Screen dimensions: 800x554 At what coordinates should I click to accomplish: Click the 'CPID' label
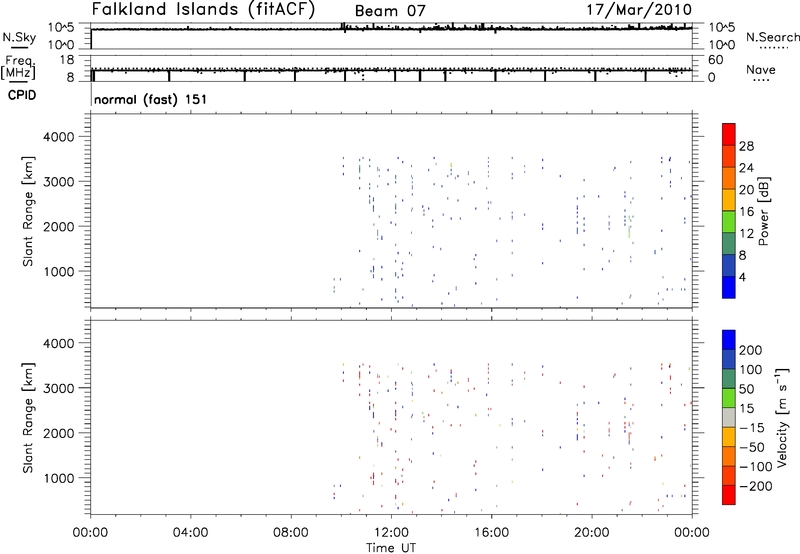pos(22,95)
